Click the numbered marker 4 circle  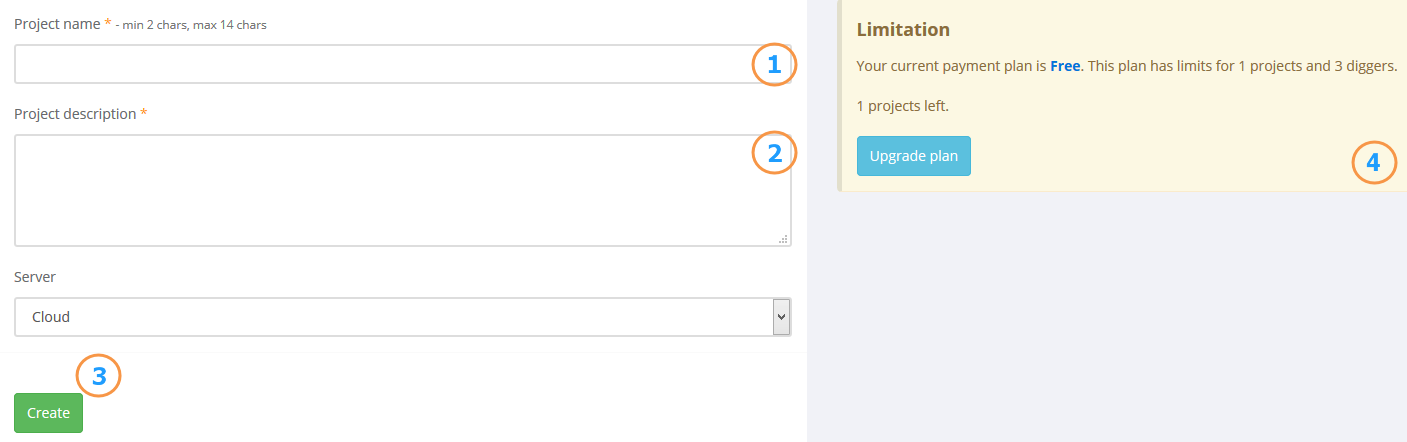click(x=1374, y=162)
